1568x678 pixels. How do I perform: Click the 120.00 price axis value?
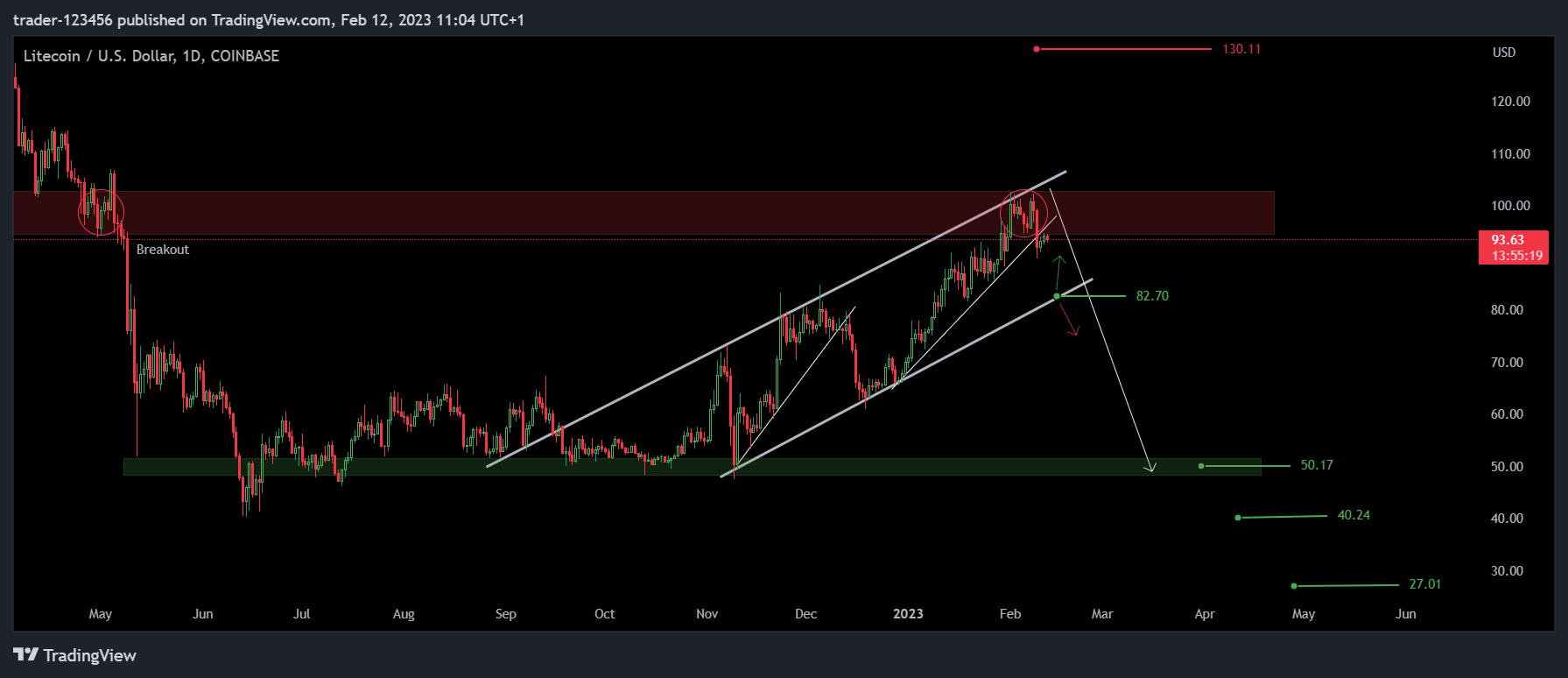click(1510, 102)
